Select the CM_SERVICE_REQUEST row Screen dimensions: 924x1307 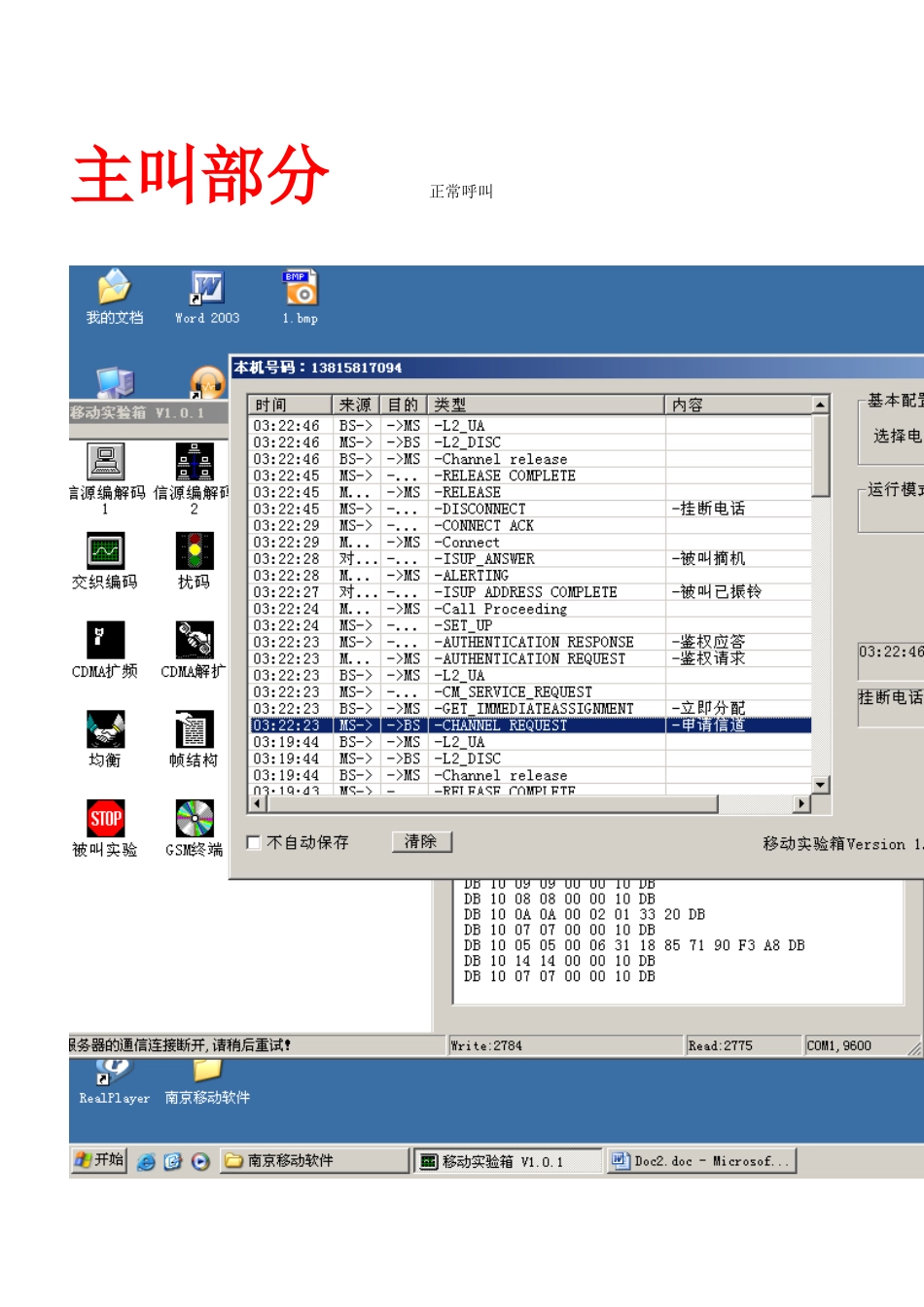tap(531, 692)
